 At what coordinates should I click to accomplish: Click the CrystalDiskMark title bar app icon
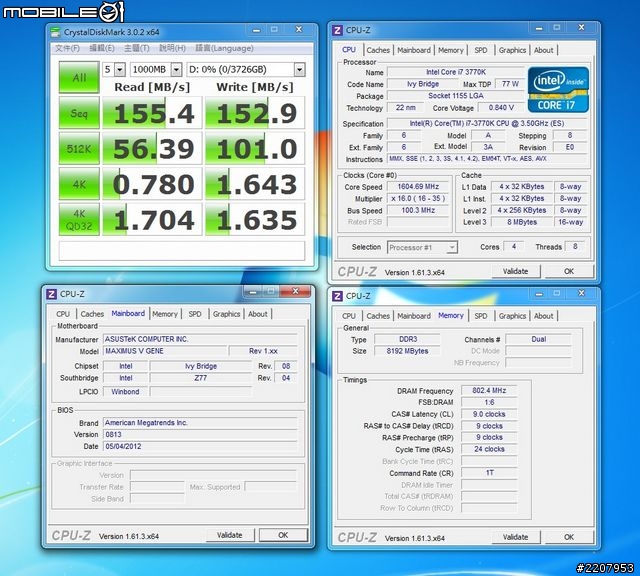(55, 32)
